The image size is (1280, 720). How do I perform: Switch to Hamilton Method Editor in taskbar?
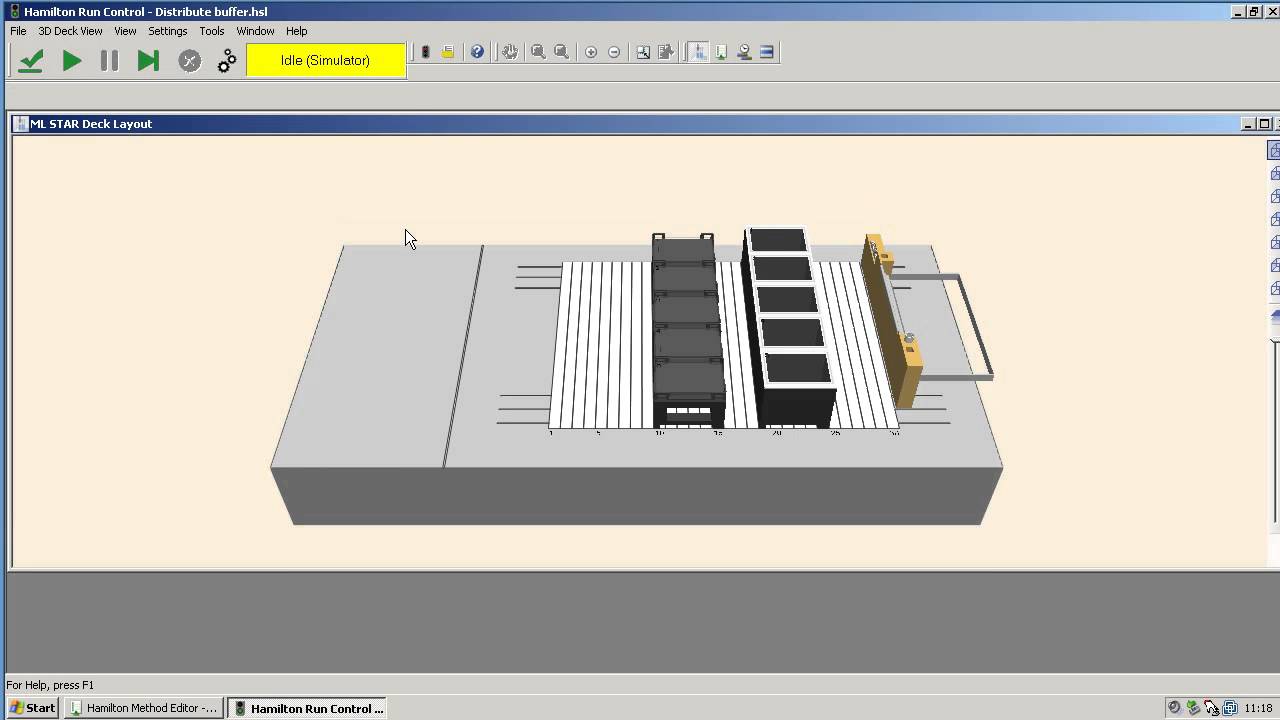(144, 708)
